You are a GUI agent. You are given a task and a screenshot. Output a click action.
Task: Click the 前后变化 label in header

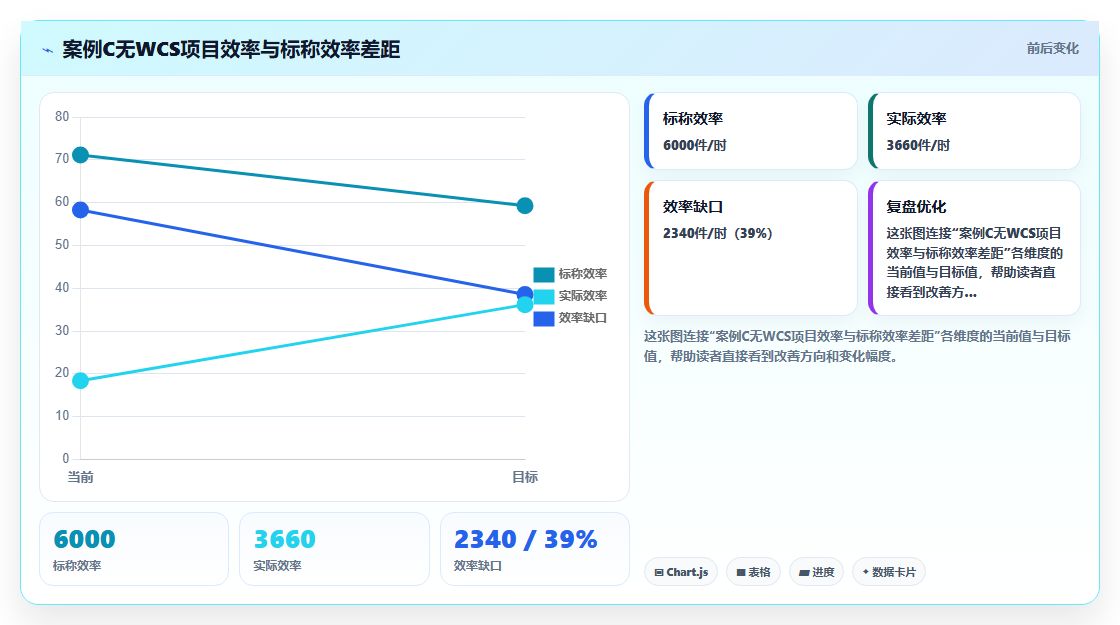[1052, 49]
